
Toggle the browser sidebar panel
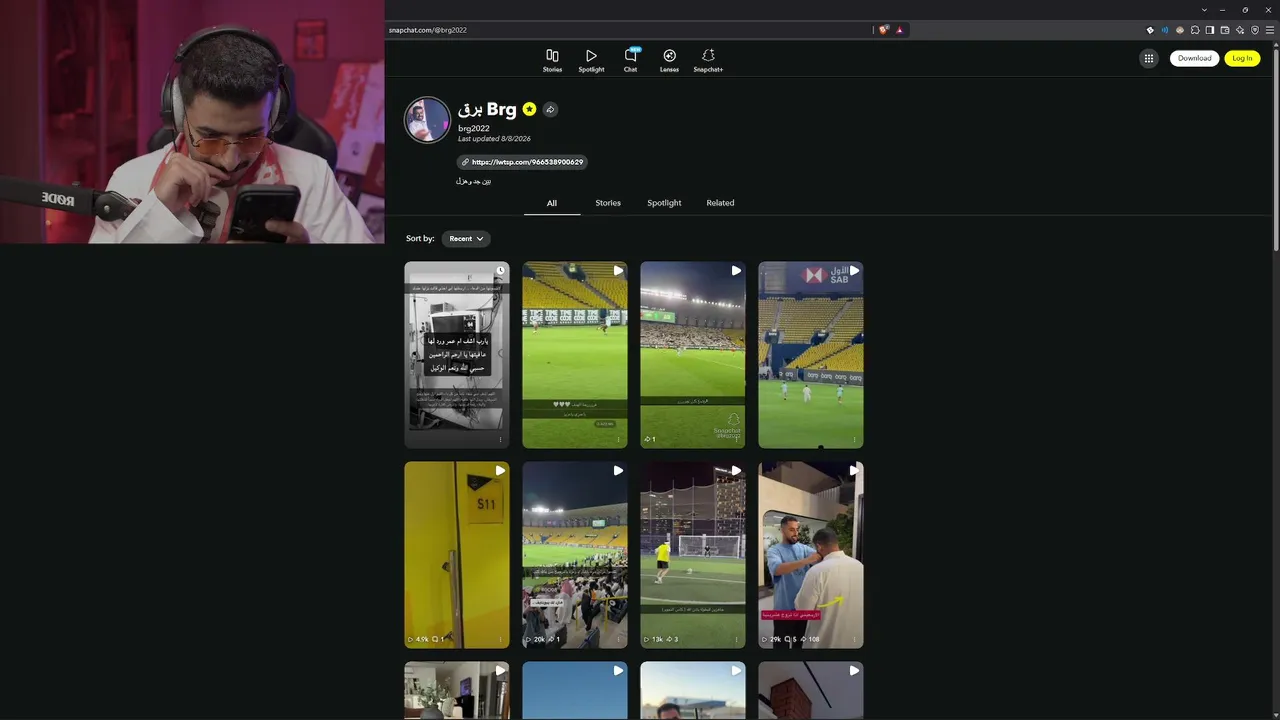[x=1210, y=30]
